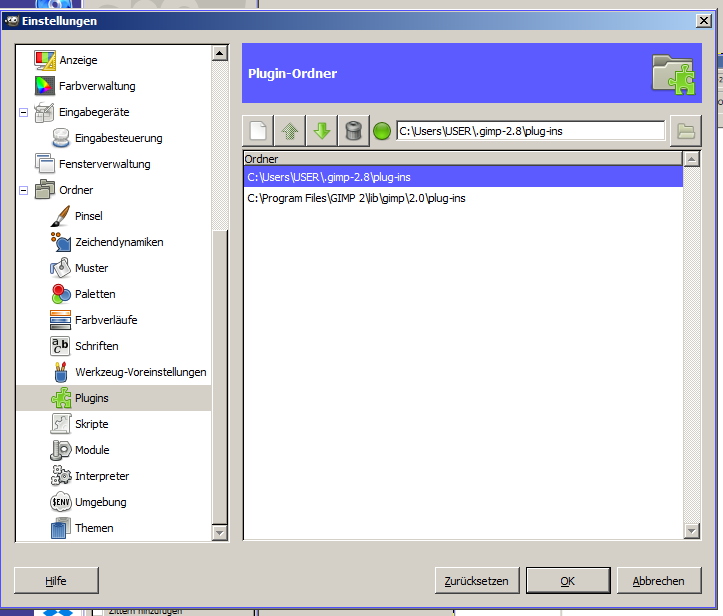The image size is (723, 616).
Task: Select the Anzeige label in tree
Action: point(78,60)
